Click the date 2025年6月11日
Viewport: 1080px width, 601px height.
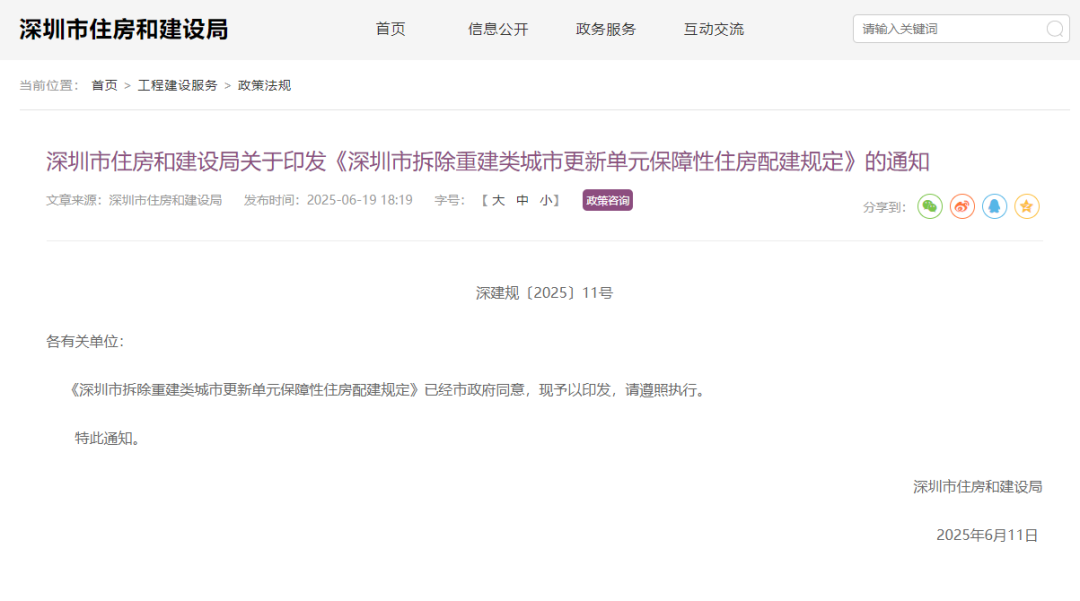click(987, 535)
